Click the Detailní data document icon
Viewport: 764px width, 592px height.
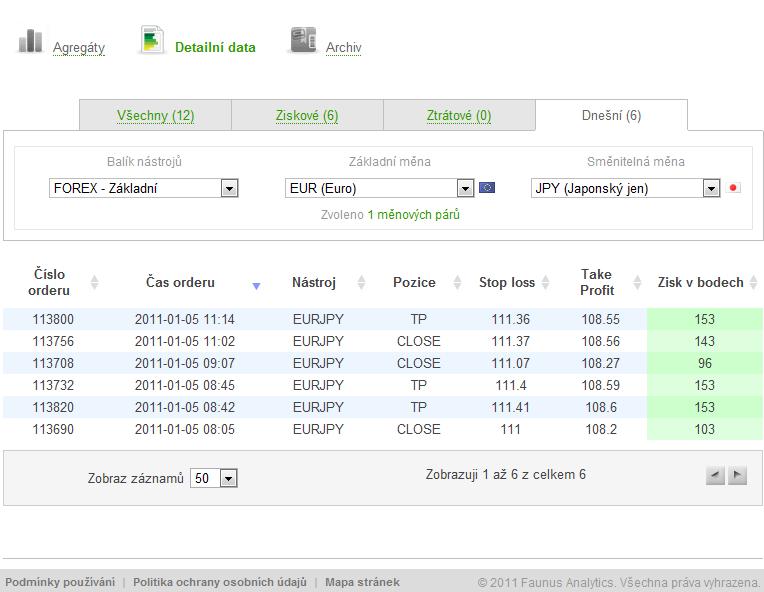click(152, 39)
